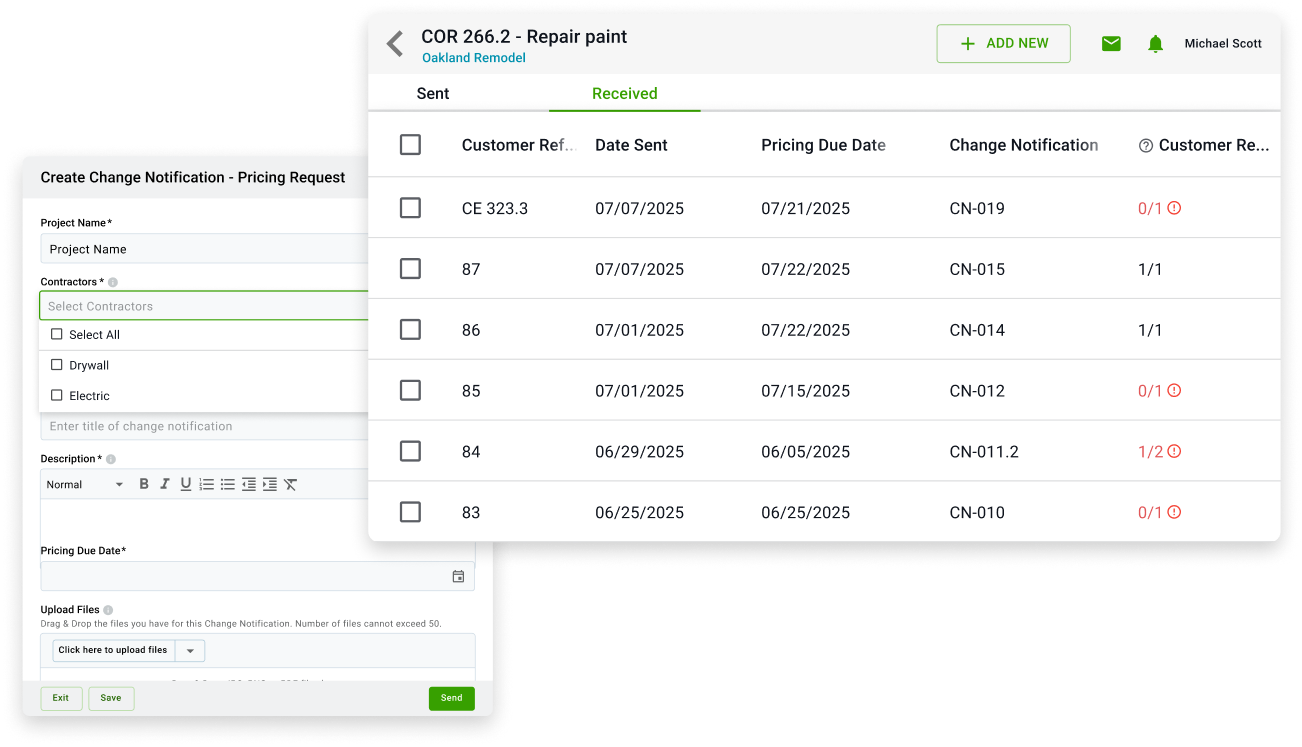This screenshot has height=747, width=1302.
Task: Click the clear formatting icon
Action: pos(290,484)
